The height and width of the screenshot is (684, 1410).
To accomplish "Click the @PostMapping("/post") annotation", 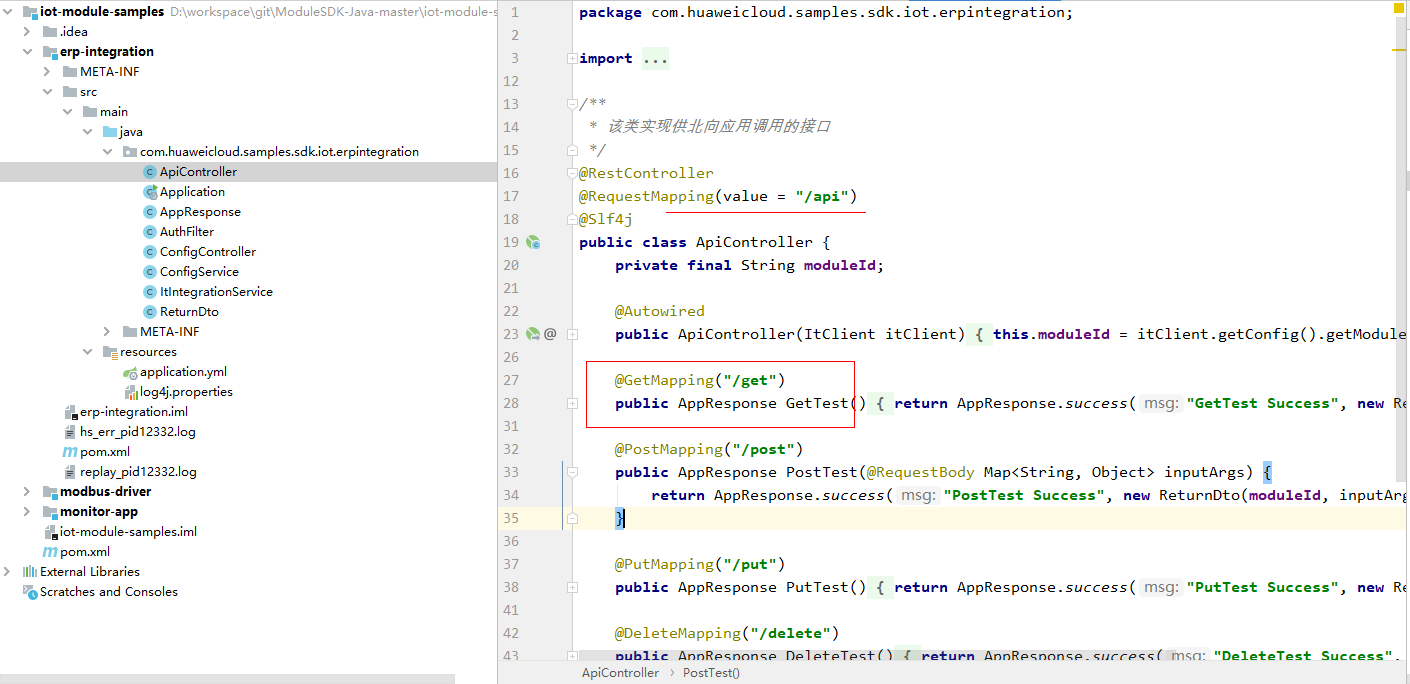I will 709,449.
